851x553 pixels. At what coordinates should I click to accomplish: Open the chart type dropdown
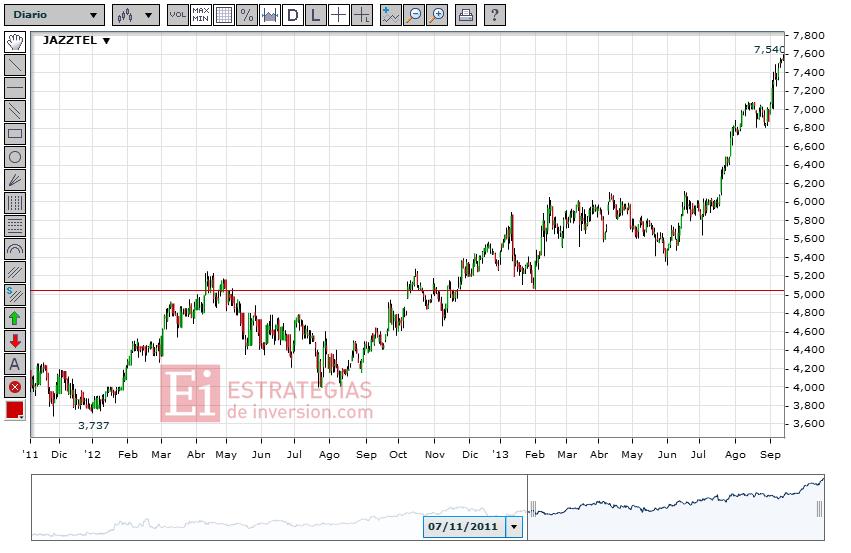(136, 15)
